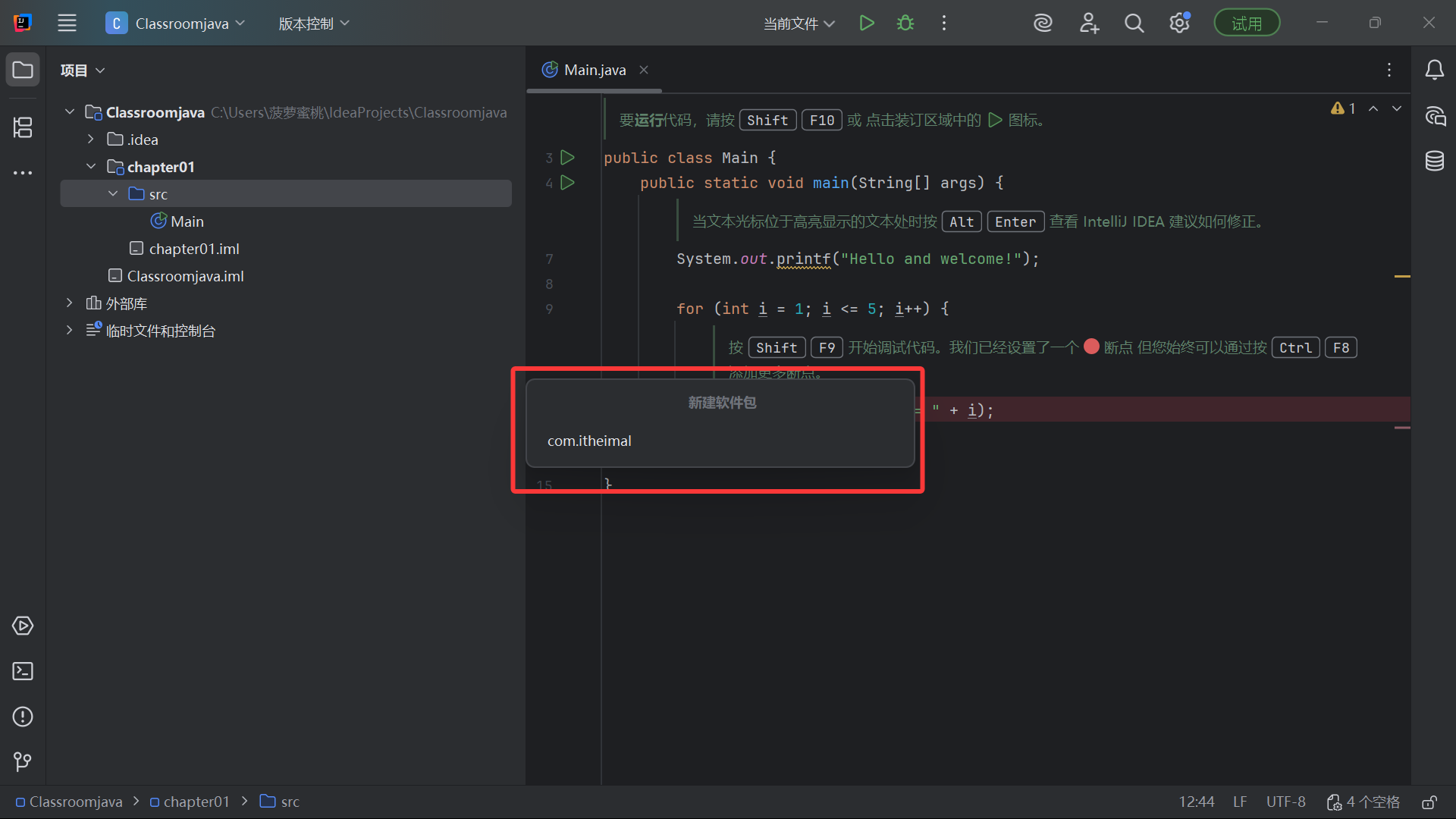Viewport: 1456px width, 819px height.
Task: Open the Structure tool window
Action: coord(23,127)
